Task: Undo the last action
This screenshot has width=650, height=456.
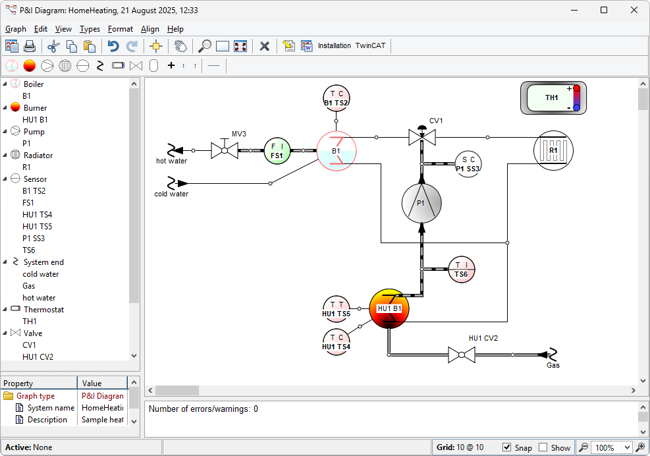Action: pos(113,46)
